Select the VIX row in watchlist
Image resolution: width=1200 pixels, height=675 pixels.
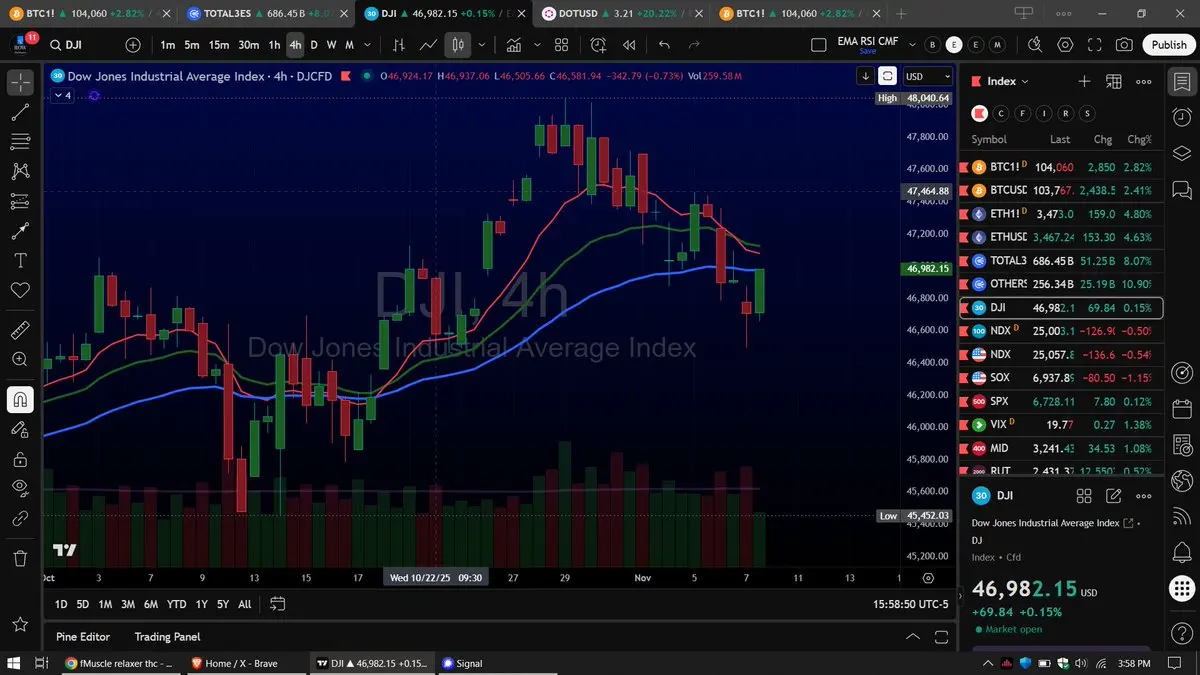click(1059, 425)
